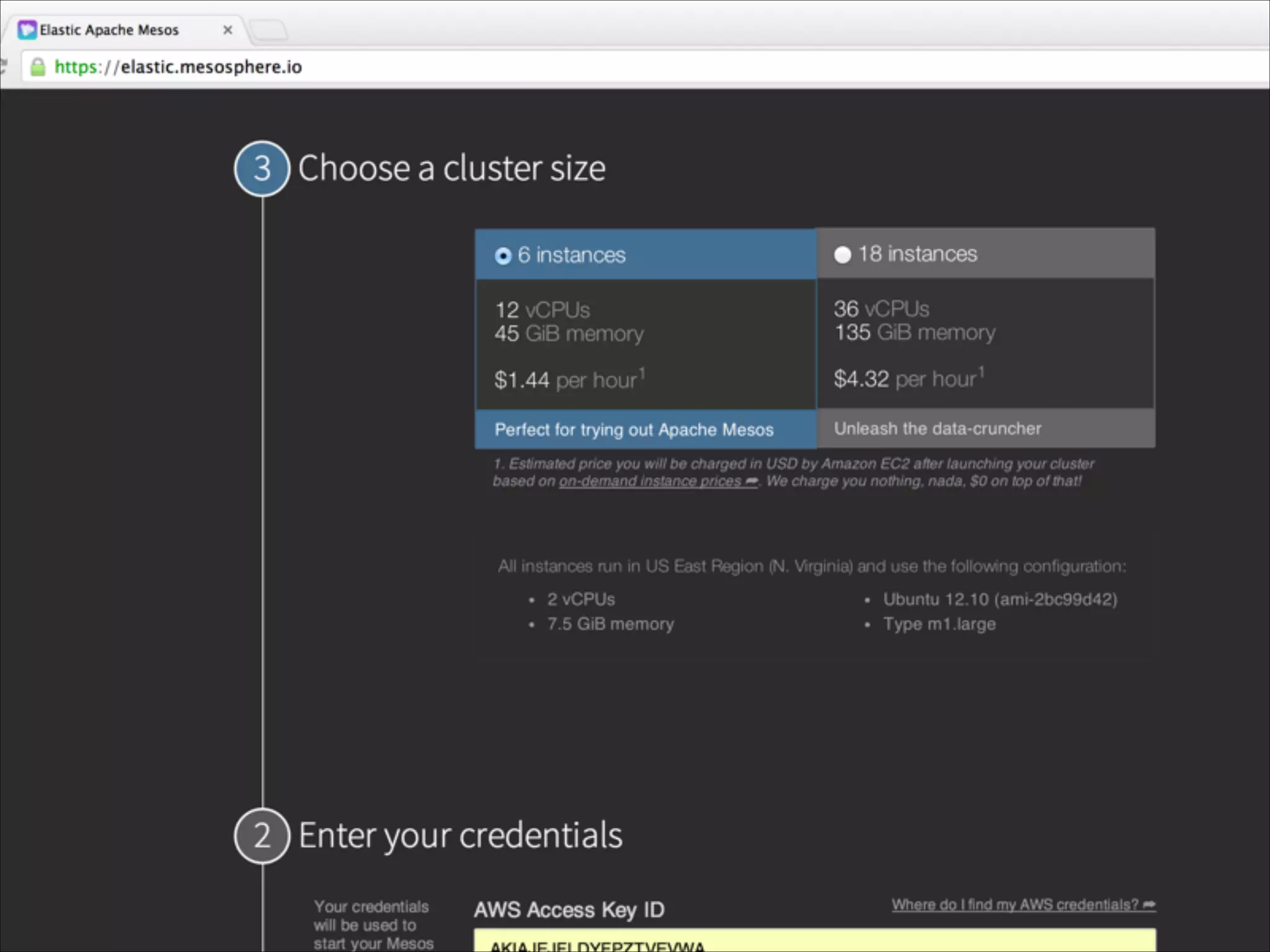Close the Elastic Apache Mesos tab
The height and width of the screenshot is (952, 1270).
[228, 30]
